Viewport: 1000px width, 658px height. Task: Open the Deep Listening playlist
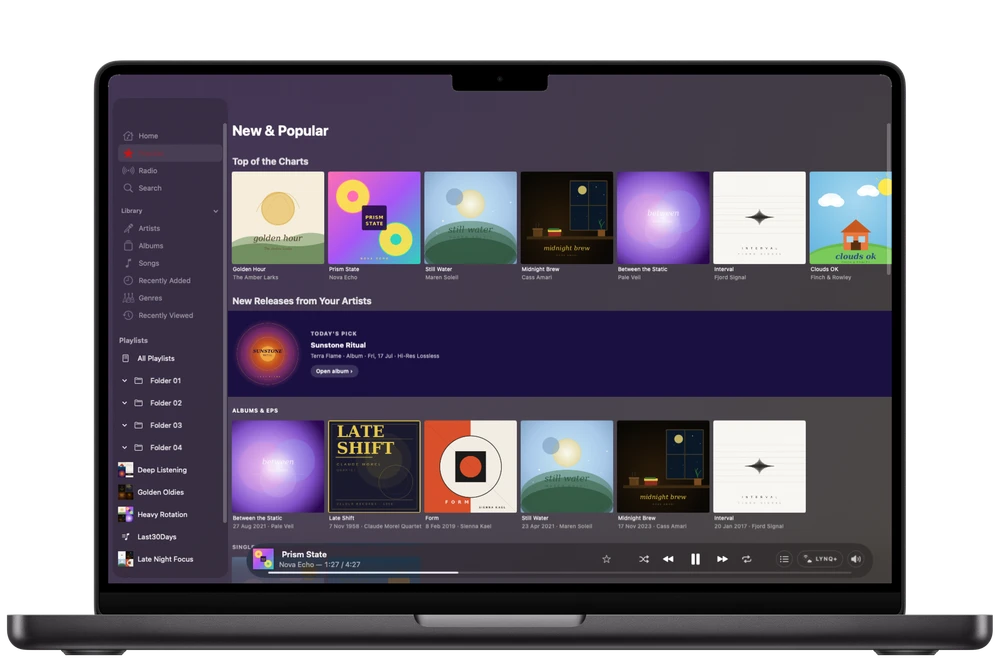click(x=170, y=470)
